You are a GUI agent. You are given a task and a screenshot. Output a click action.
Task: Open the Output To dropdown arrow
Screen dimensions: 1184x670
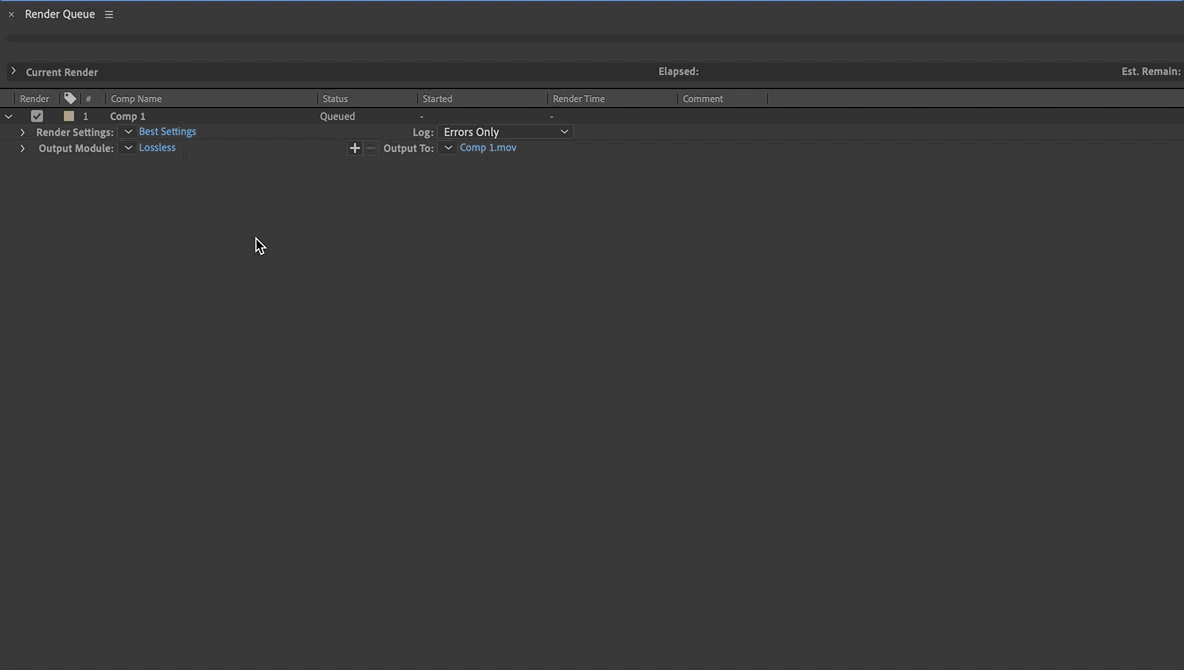[x=448, y=147]
